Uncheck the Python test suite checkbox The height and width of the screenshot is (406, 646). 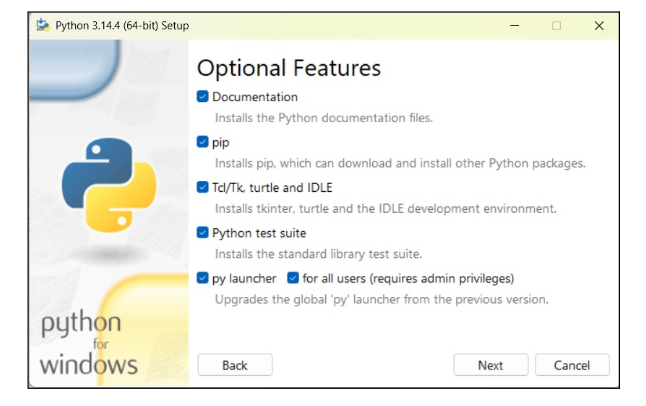[203, 233]
